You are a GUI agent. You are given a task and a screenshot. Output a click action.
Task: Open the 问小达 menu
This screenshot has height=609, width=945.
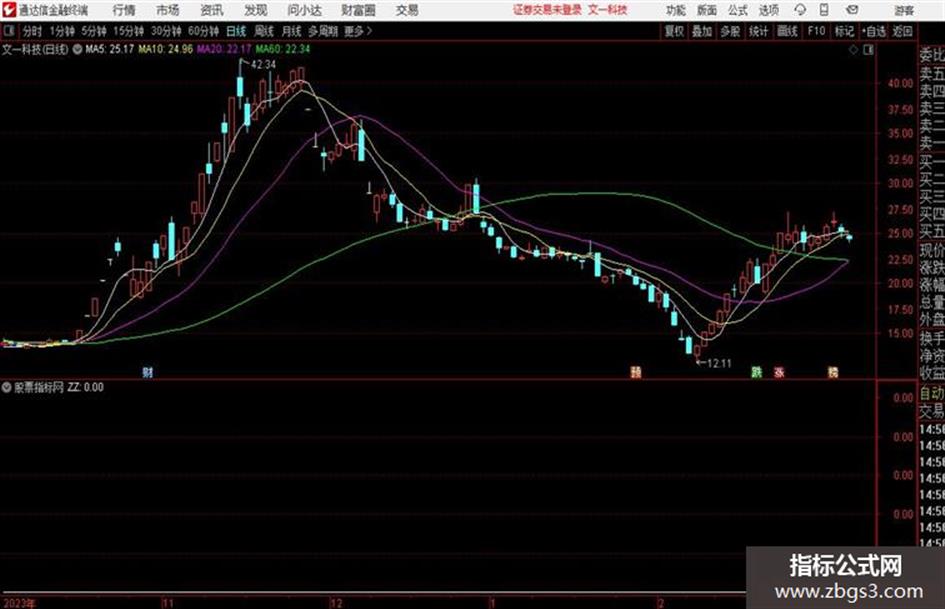point(304,10)
